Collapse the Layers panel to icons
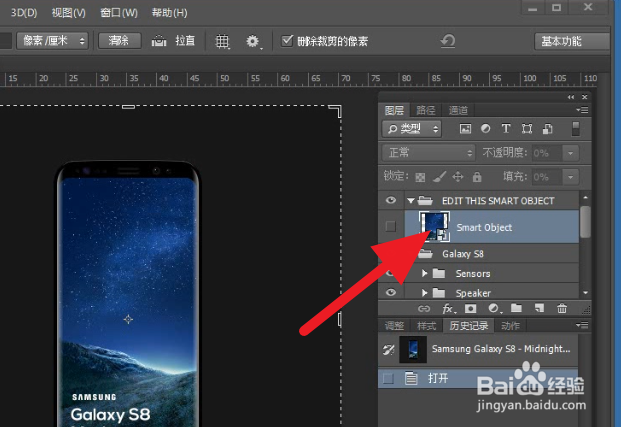Image resolution: width=621 pixels, height=427 pixels. click(x=571, y=97)
